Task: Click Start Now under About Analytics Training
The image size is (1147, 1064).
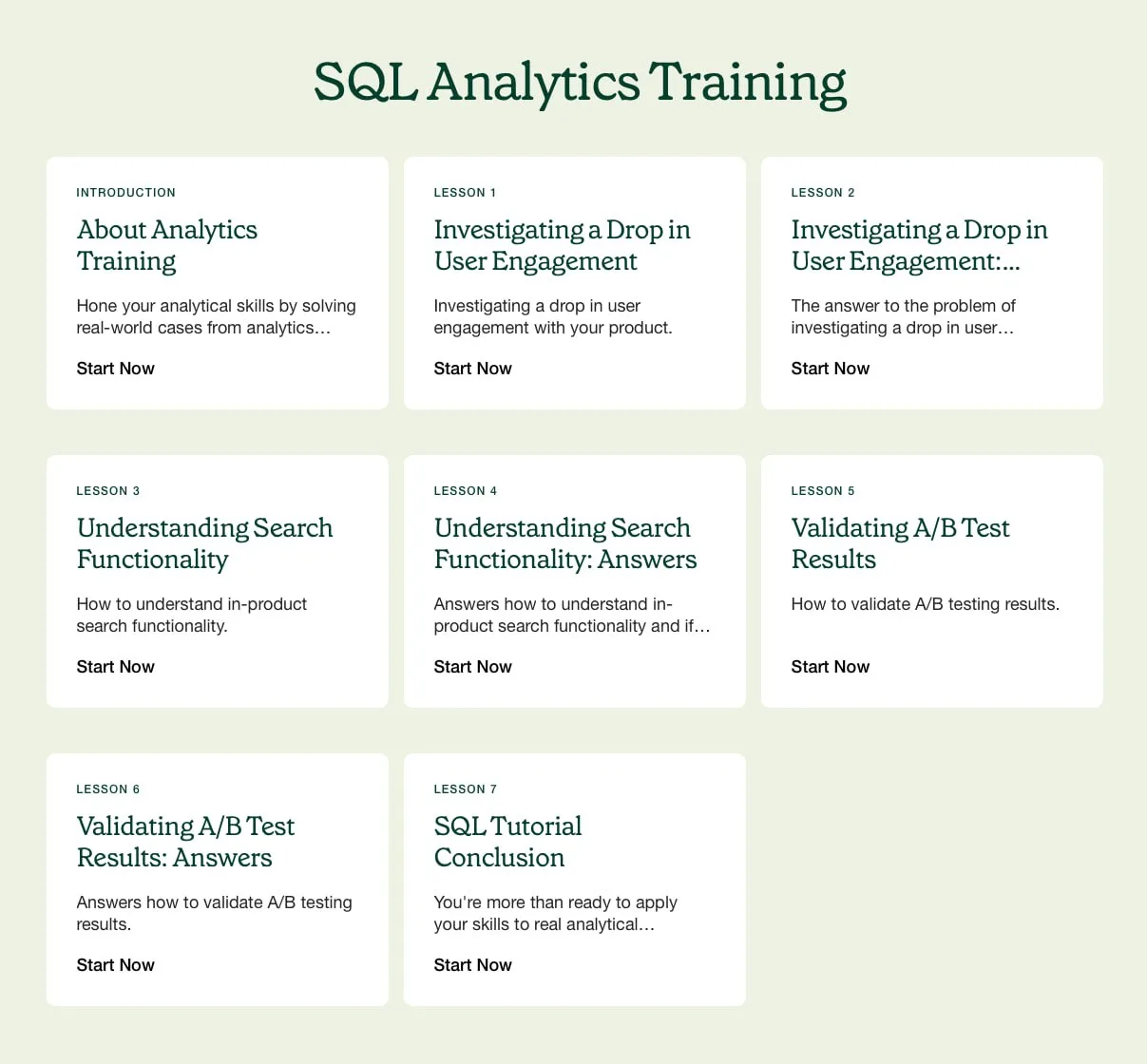Action: pos(115,369)
